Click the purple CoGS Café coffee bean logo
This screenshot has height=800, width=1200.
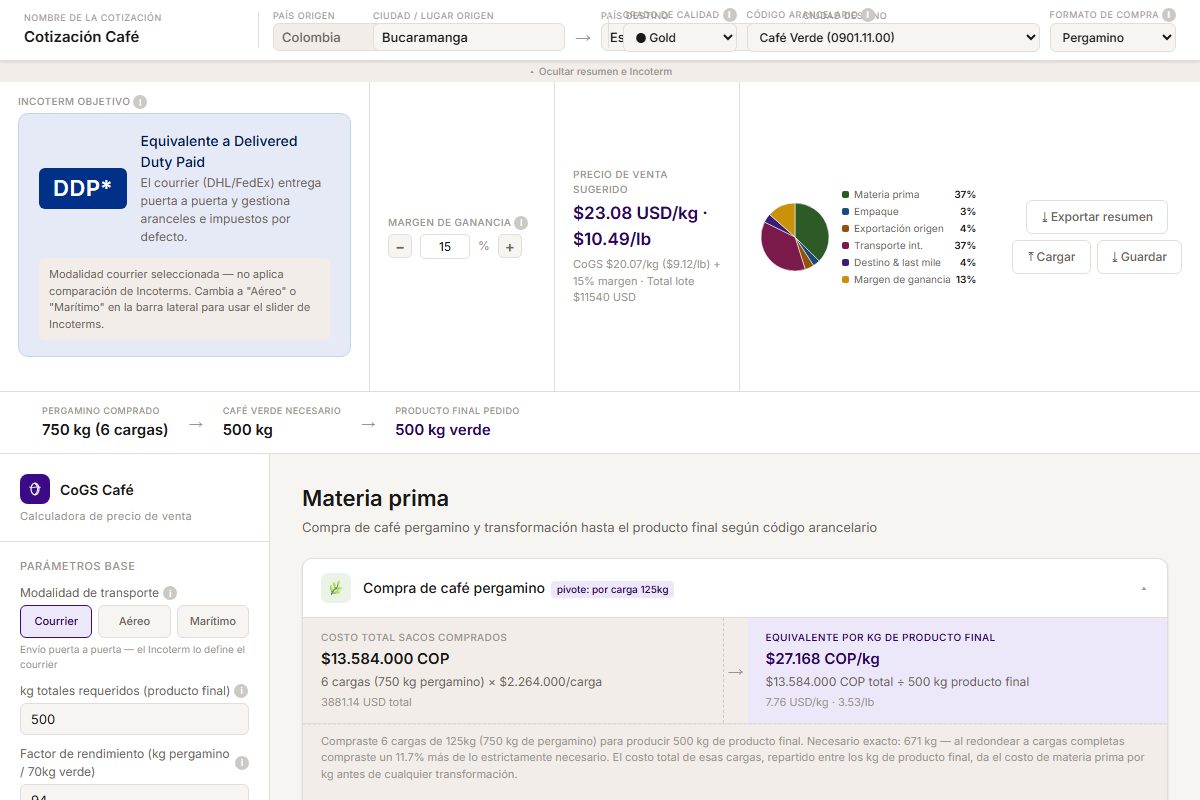click(35, 489)
